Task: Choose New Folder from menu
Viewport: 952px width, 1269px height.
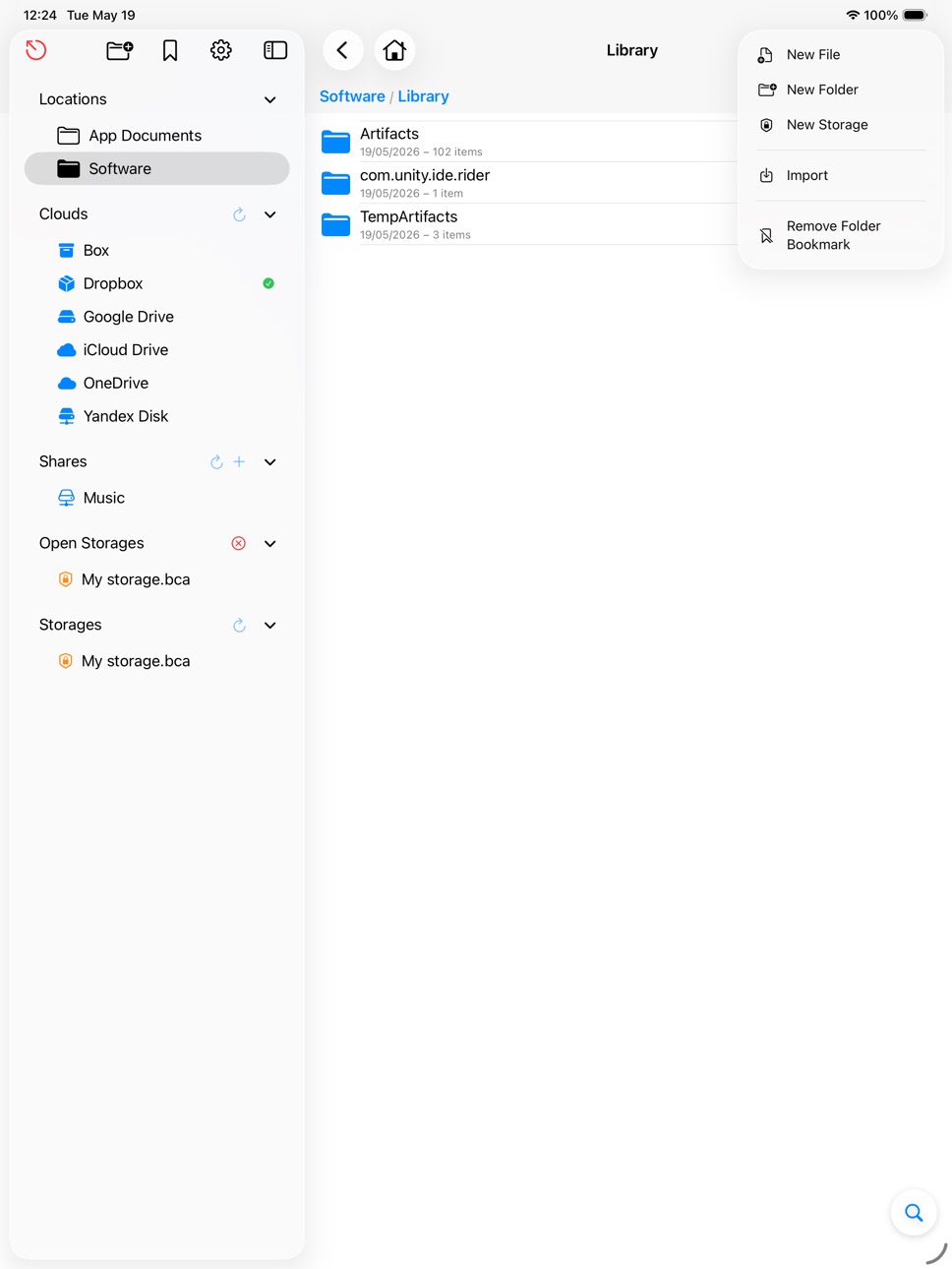Action: coord(841,90)
